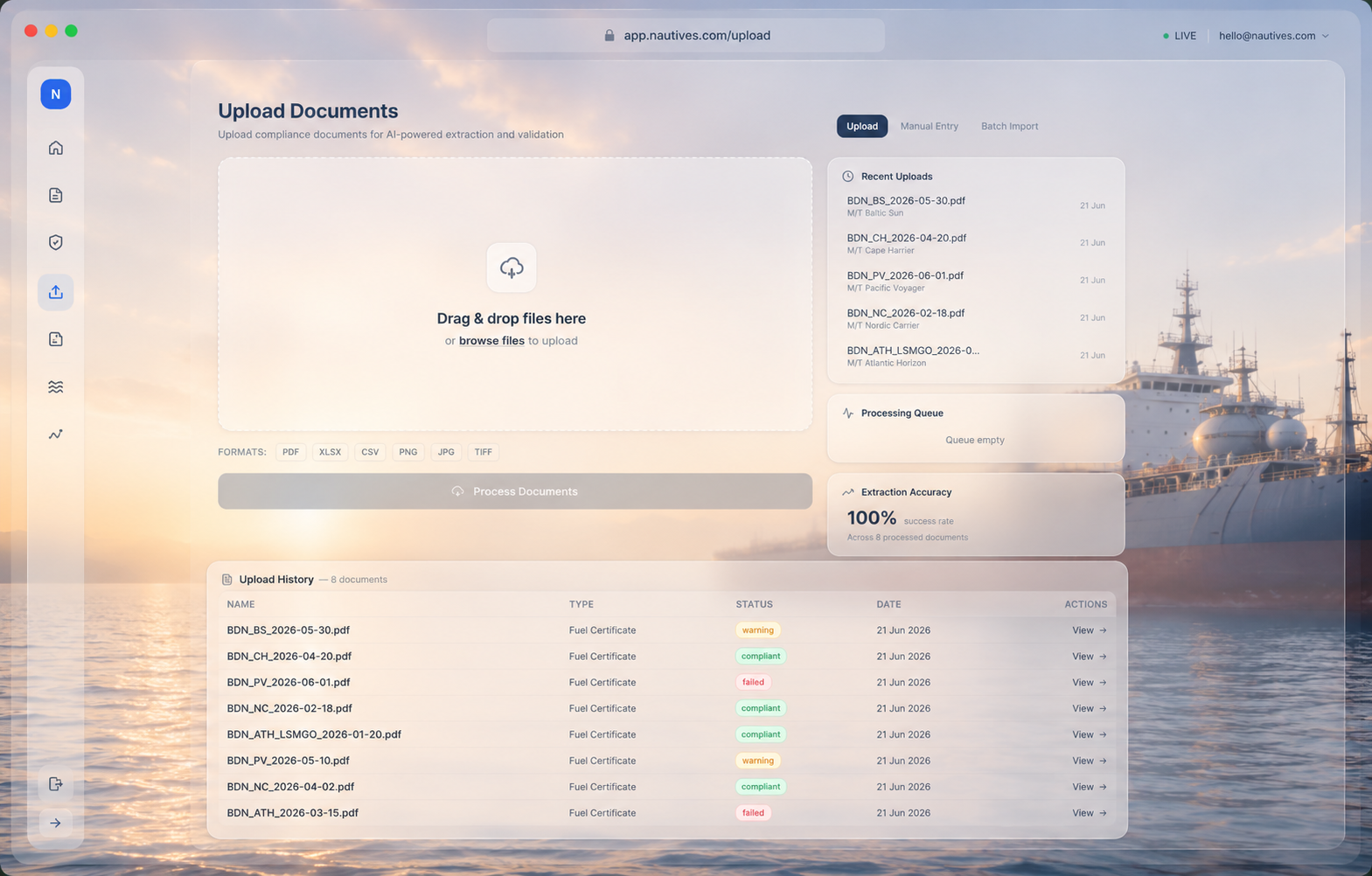1372x876 pixels.
Task: Click the DATE column header
Action: pos(888,604)
